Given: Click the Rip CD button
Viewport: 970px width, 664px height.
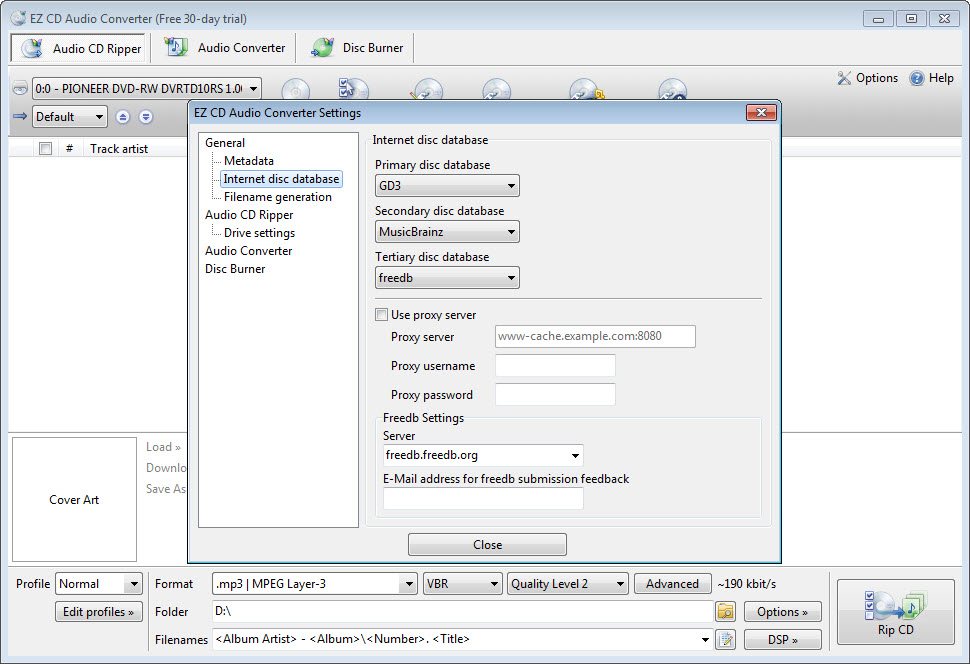Looking at the screenshot, I should point(895,611).
